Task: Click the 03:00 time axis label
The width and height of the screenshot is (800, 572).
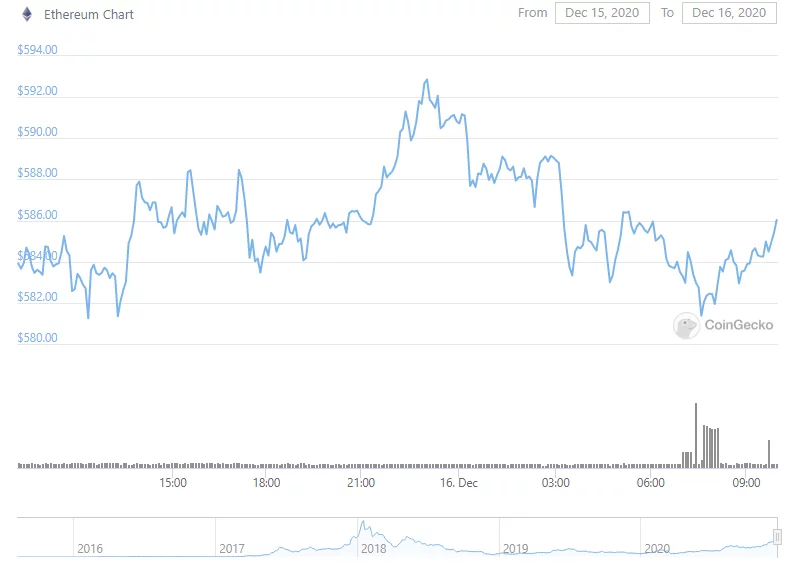Action: (556, 483)
